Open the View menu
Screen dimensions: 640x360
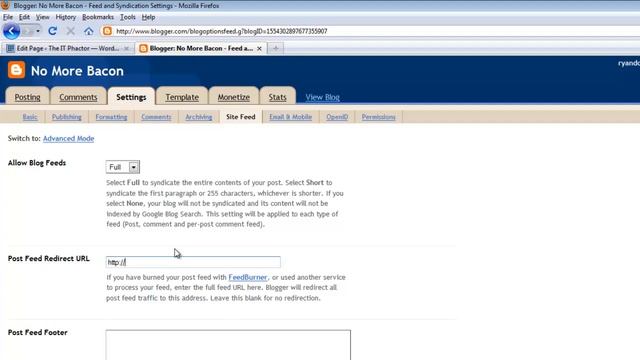(42, 17)
